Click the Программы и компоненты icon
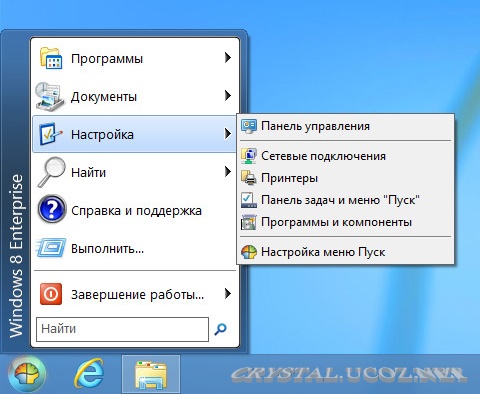This screenshot has width=480, height=394. [249, 222]
